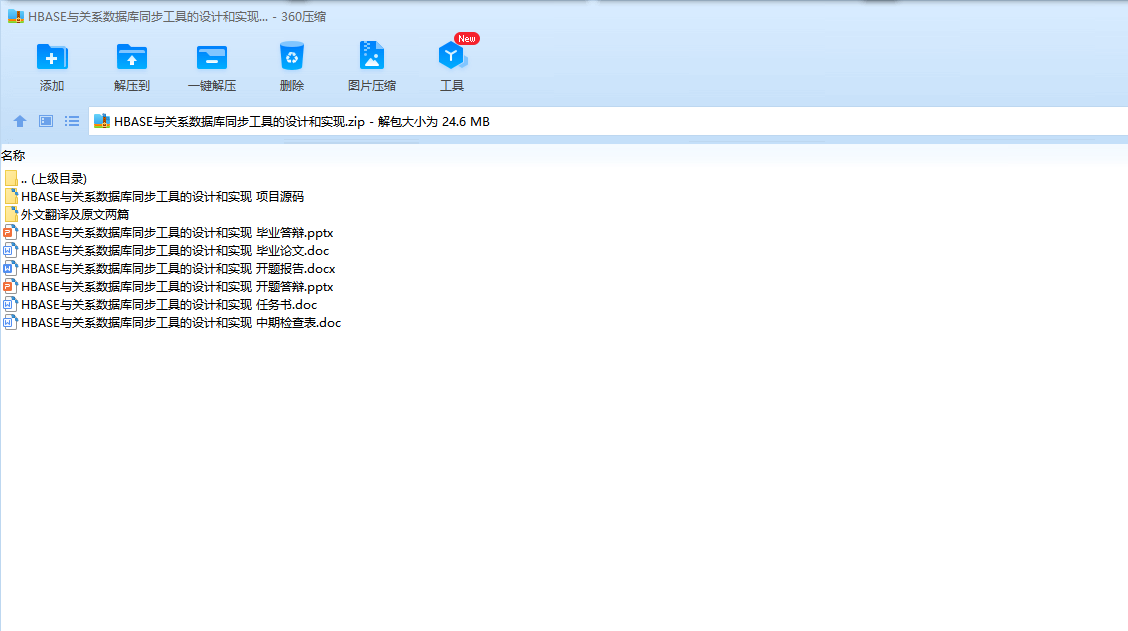Click the zip archive icon in path bar
The image size is (1128, 631).
tap(102, 122)
